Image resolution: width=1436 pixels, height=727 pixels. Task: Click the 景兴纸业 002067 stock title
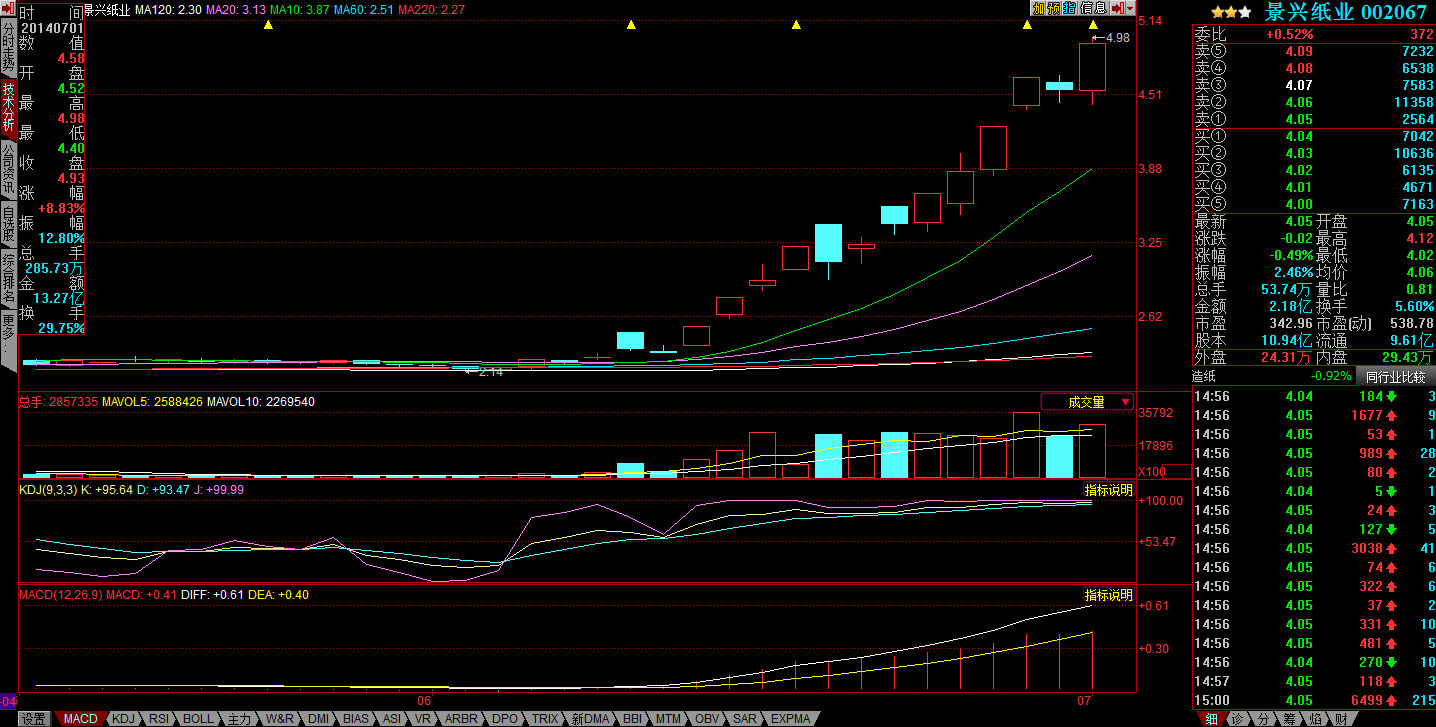coord(1346,12)
